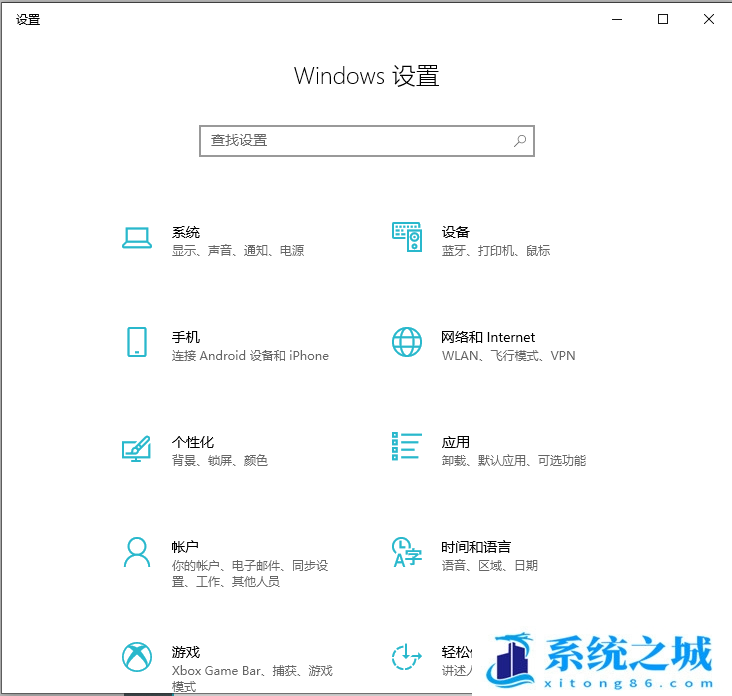
Task: Click the text 蓝牙、打印机、鼠标
Action: 496,251
